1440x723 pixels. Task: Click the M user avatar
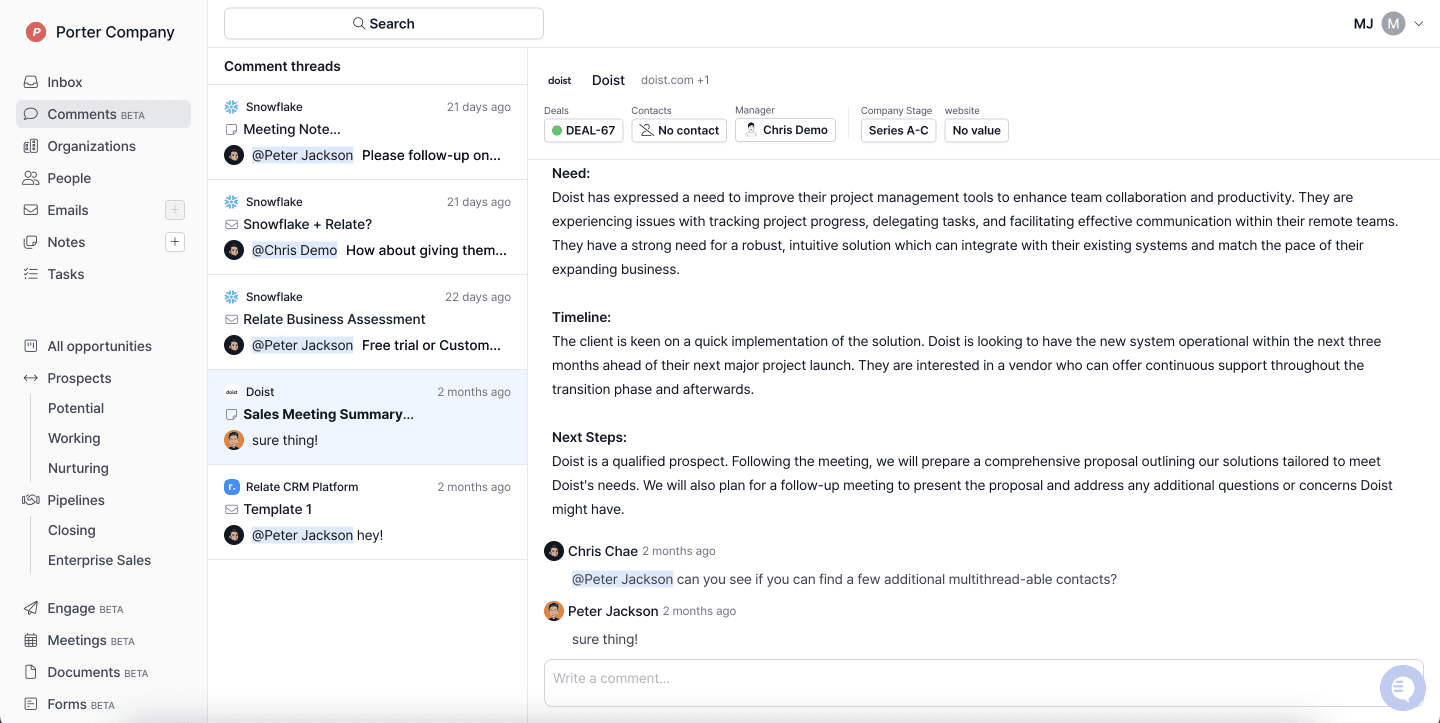point(1393,24)
